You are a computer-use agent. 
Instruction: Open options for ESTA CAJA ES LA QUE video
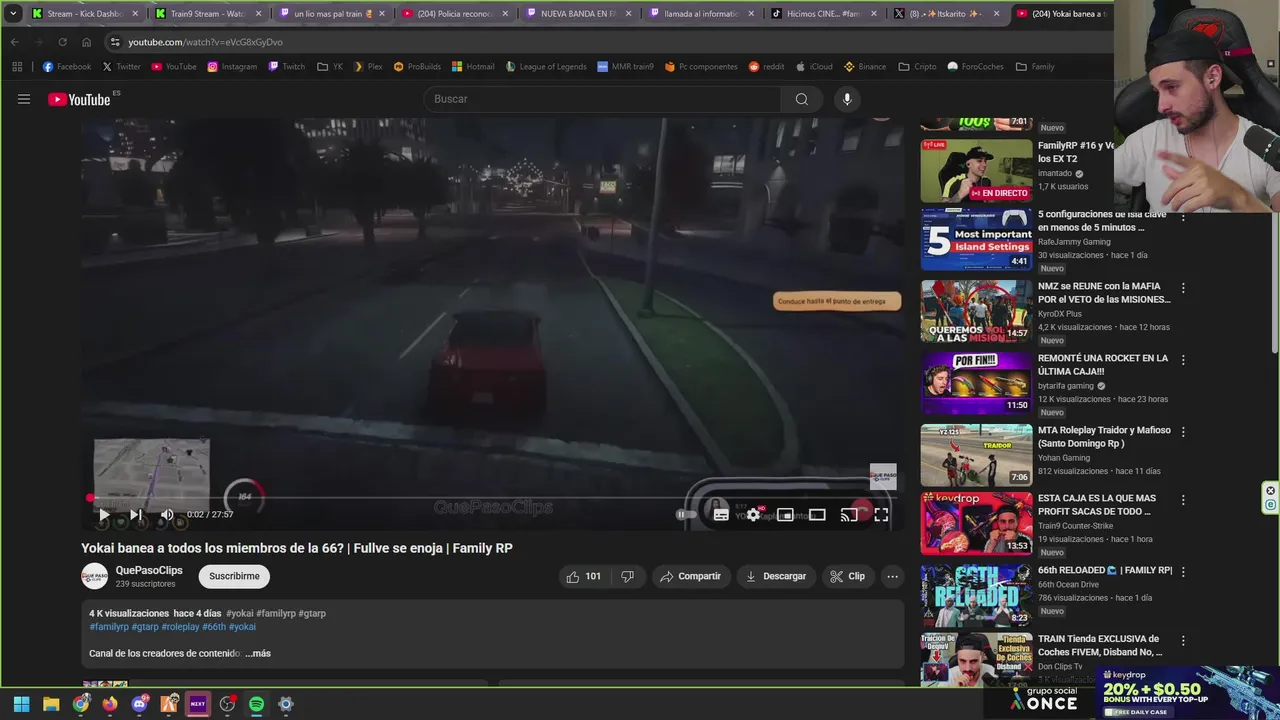(1183, 500)
